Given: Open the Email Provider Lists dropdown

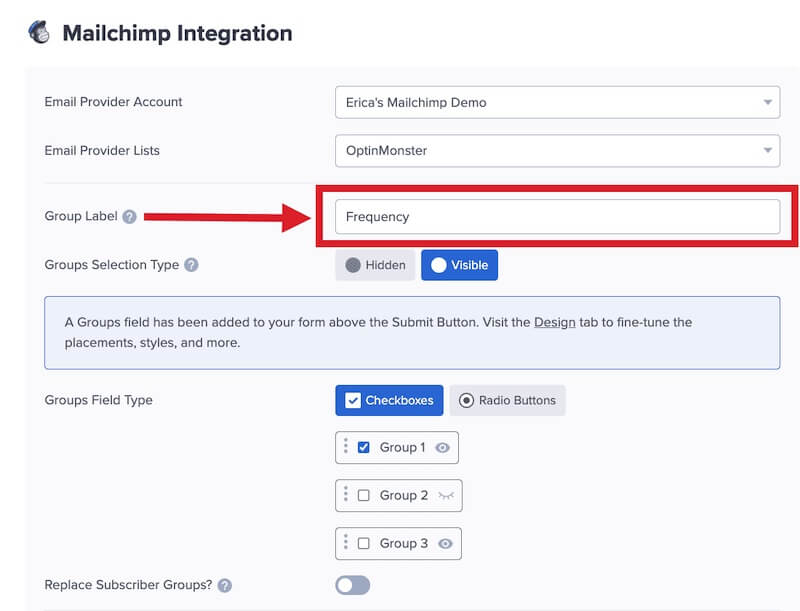Looking at the screenshot, I should (x=557, y=150).
